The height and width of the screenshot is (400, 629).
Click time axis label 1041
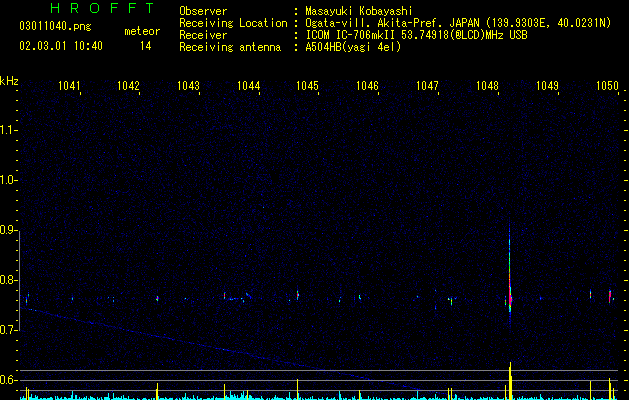[x=69, y=86]
